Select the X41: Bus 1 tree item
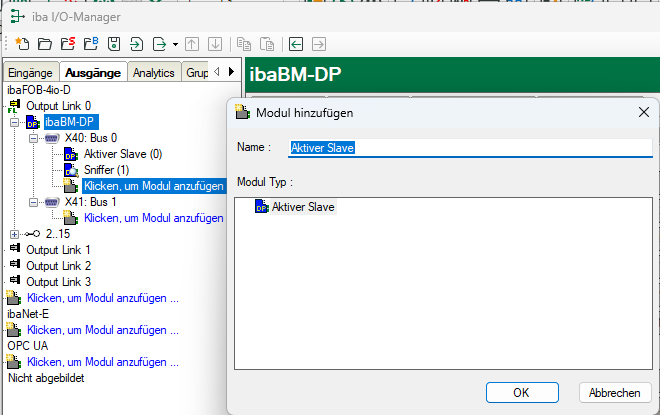This screenshot has height=415, width=660. (90, 202)
